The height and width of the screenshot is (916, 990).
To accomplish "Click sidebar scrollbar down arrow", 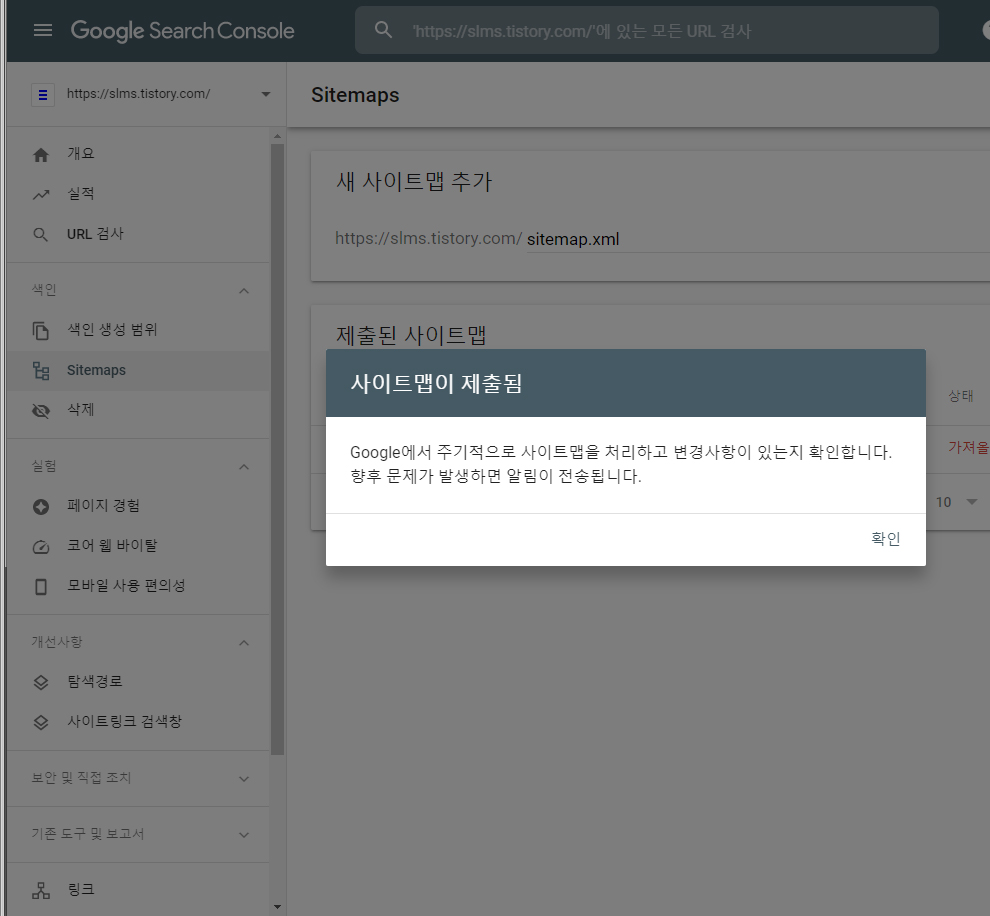I will coord(277,907).
